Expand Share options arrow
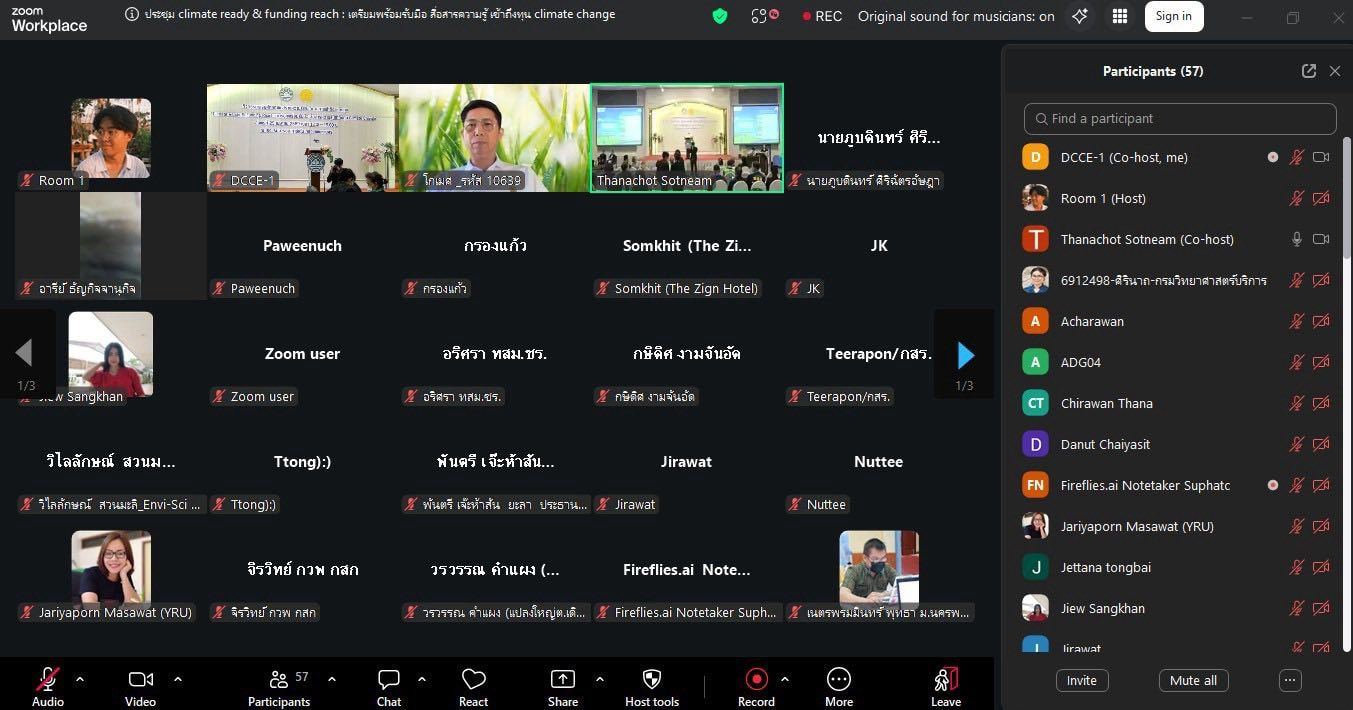 (600, 679)
